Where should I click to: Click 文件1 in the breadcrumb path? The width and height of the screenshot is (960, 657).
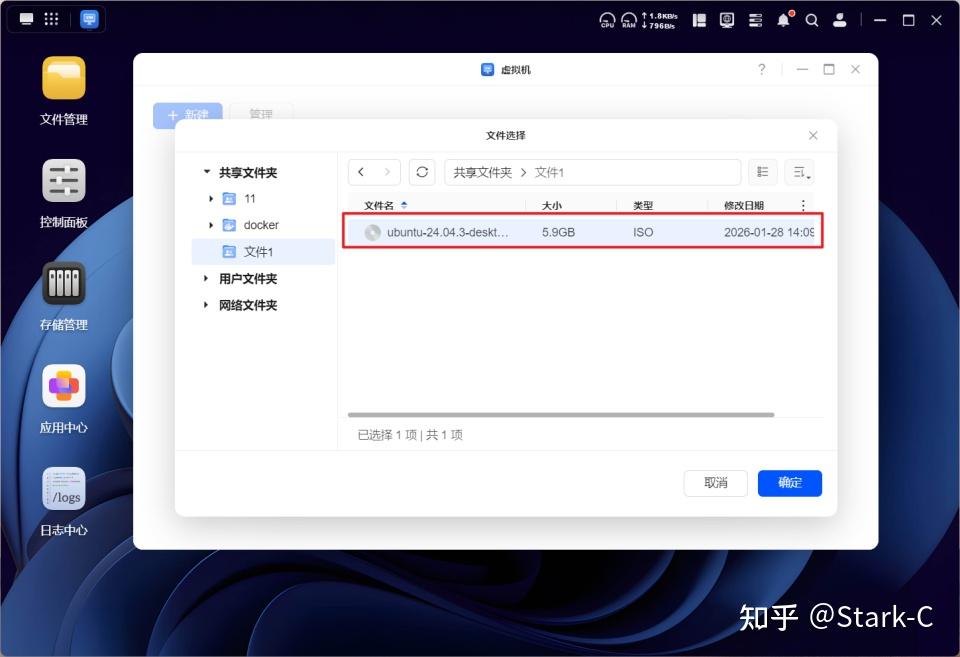click(x=549, y=172)
